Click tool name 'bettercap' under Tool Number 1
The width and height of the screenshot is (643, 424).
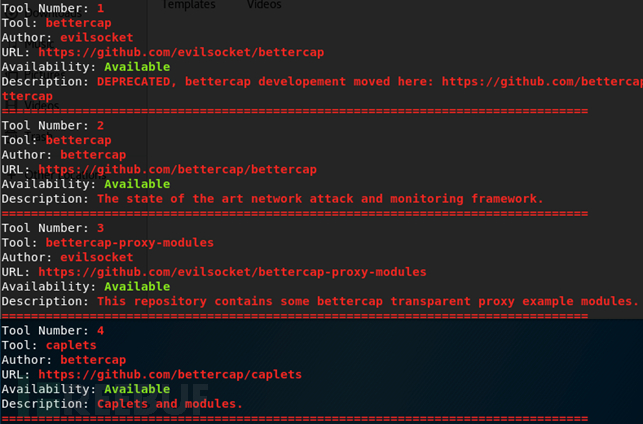click(x=78, y=23)
